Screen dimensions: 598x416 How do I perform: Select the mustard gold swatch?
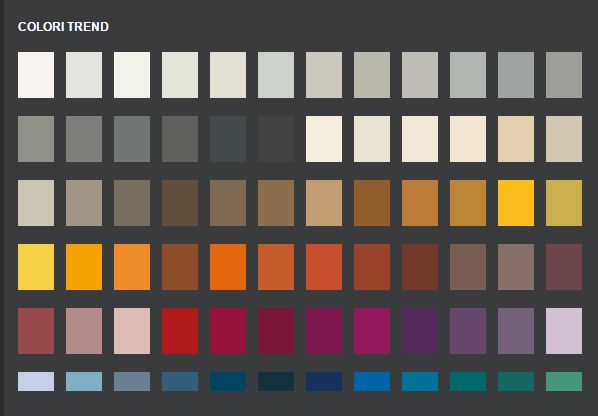click(x=564, y=203)
